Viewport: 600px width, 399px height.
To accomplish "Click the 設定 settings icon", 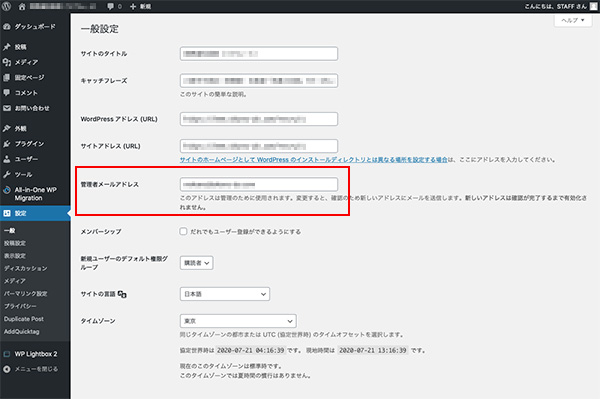I will 7,213.
